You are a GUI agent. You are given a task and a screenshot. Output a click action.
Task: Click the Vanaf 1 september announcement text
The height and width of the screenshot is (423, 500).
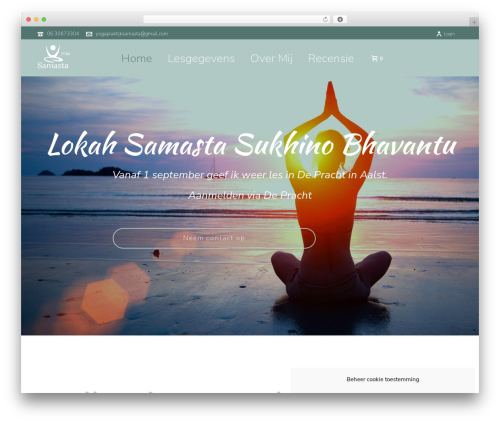click(250, 175)
